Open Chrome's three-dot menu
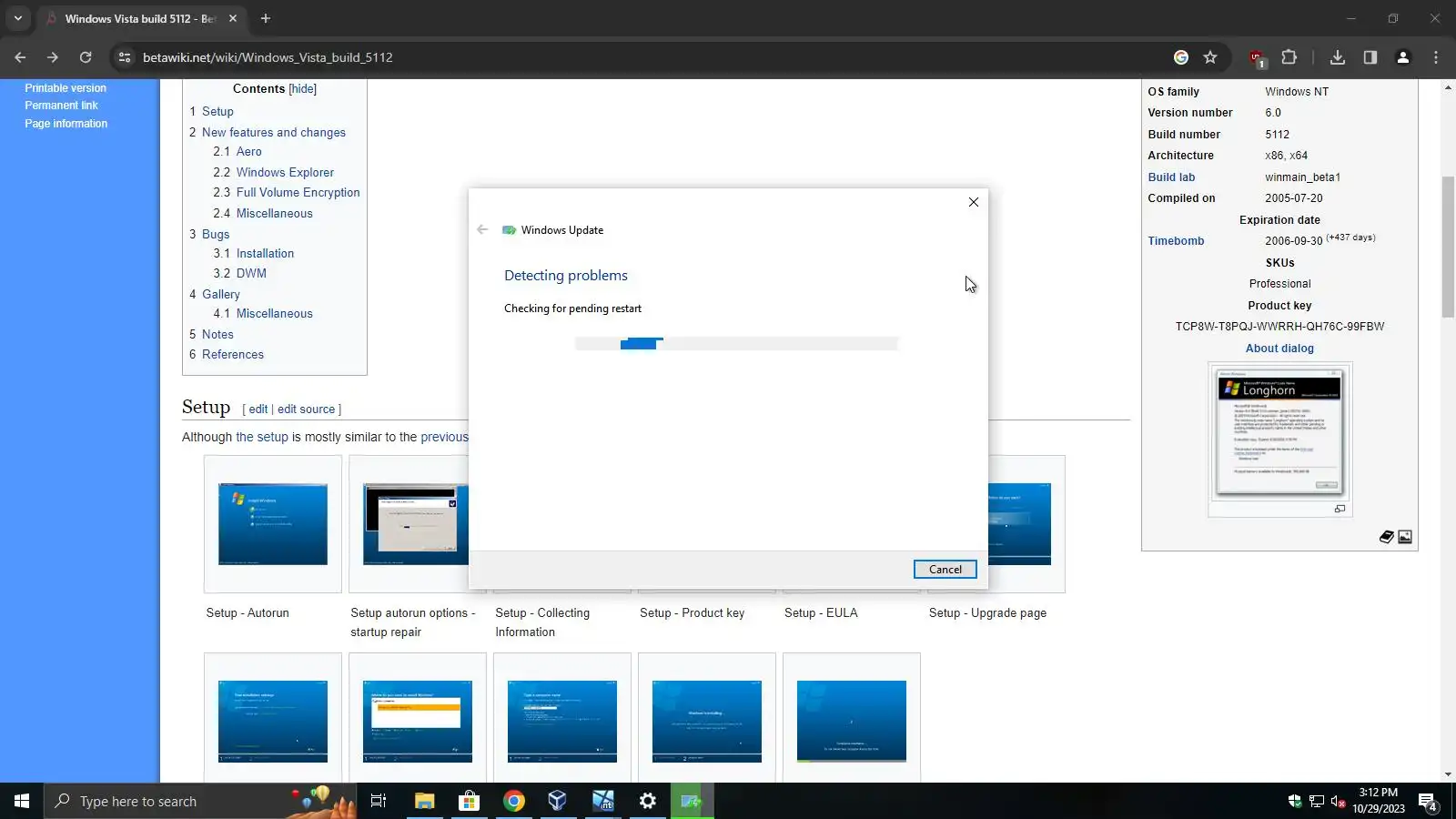This screenshot has height=819, width=1456. (1436, 57)
